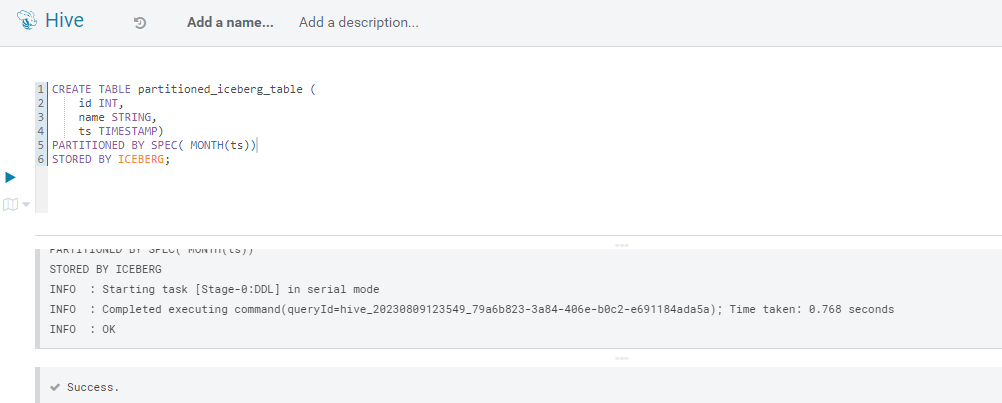Select line number 6 in the gutter
The height and width of the screenshot is (403, 1002).
41,160
